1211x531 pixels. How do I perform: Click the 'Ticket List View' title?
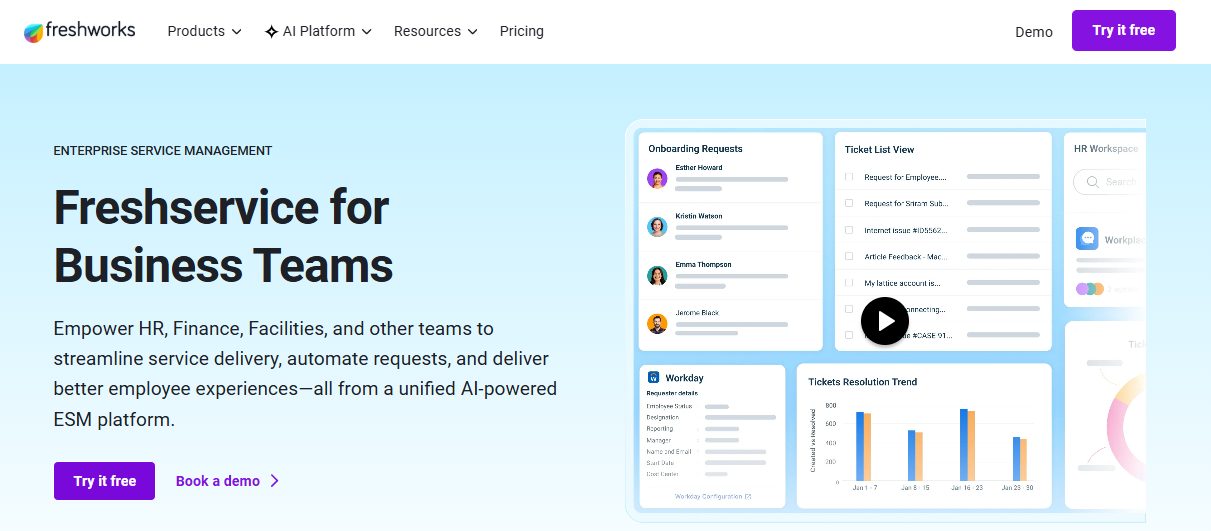click(x=879, y=150)
